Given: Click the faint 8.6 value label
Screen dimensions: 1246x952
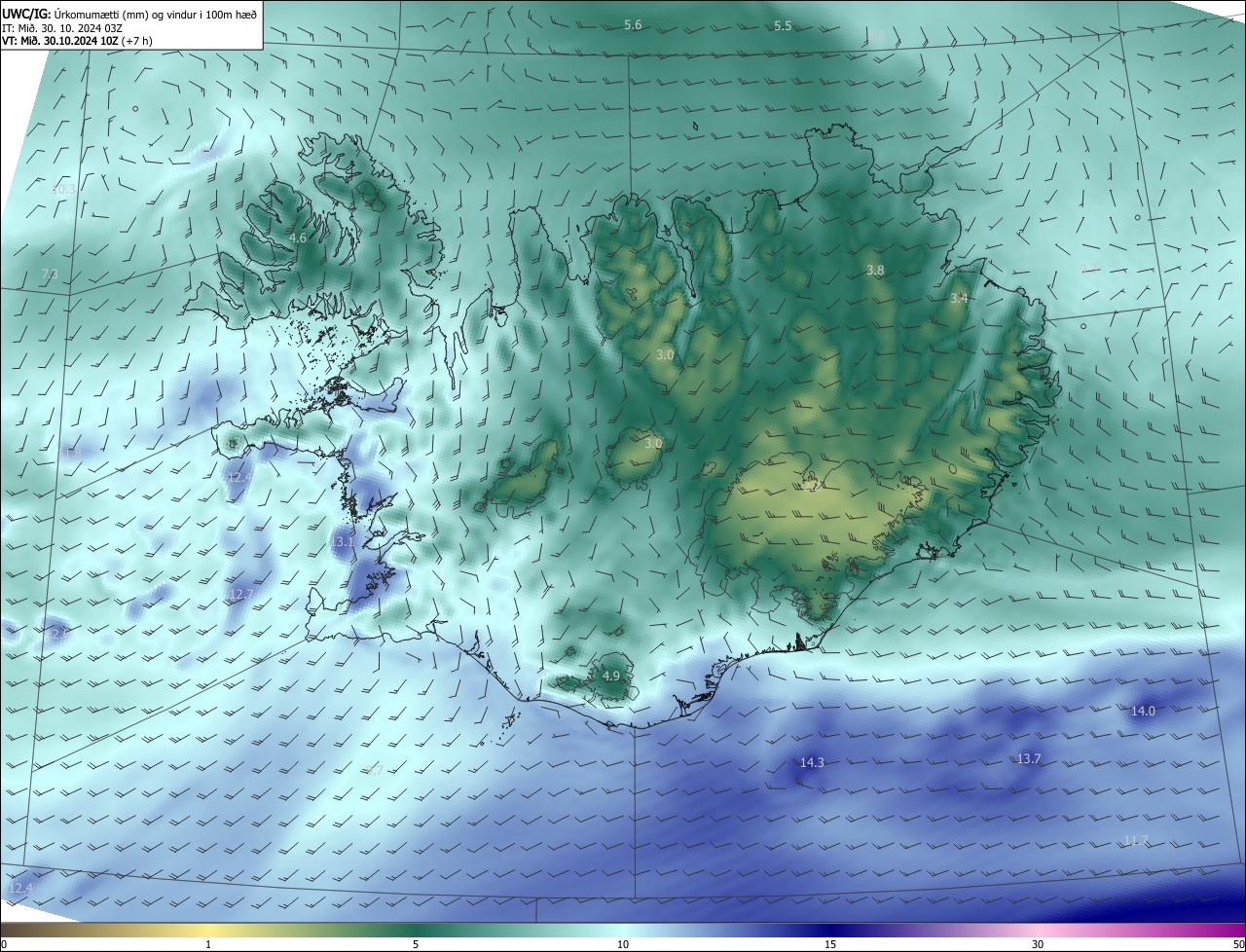Looking at the screenshot, I should pos(875,36).
